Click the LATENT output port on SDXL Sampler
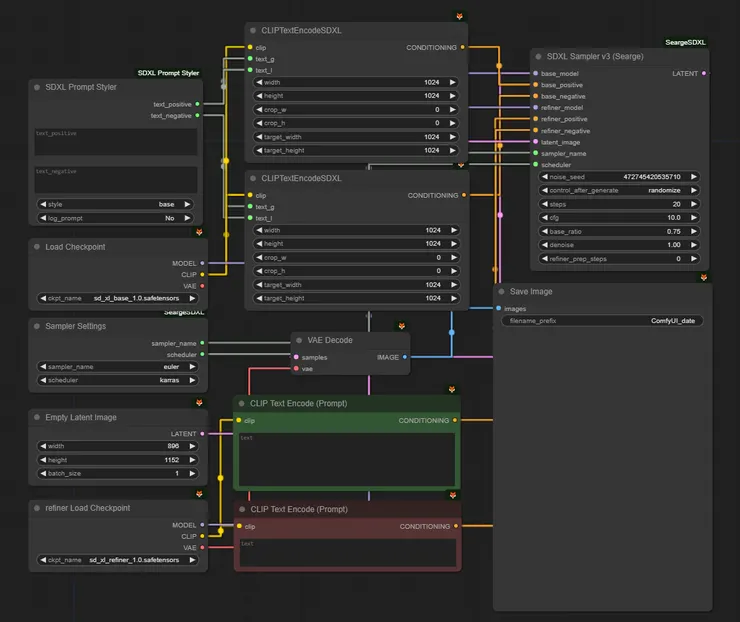The height and width of the screenshot is (622, 740). coord(704,73)
